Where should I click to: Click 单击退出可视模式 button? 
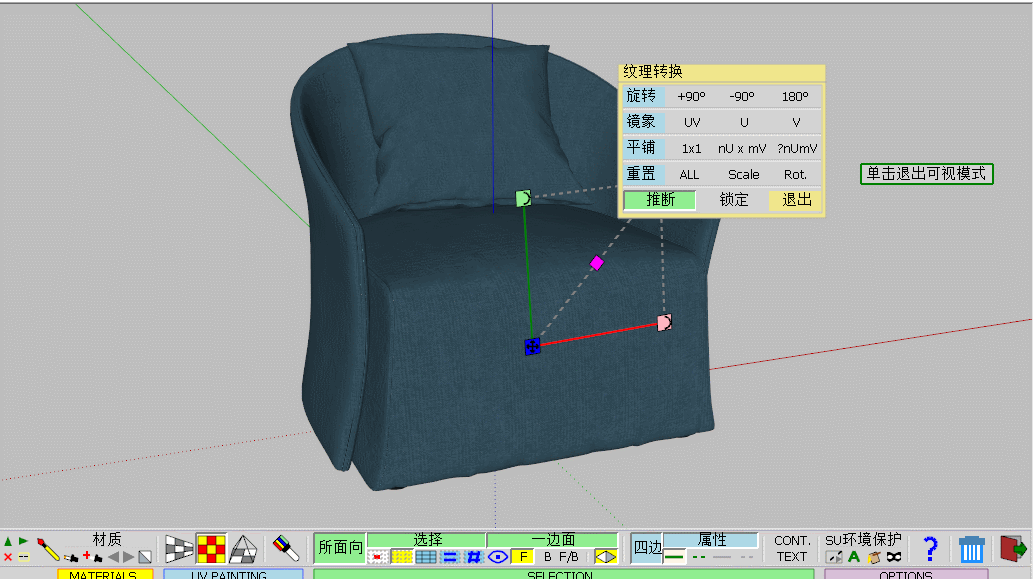pyautogui.click(x=926, y=173)
